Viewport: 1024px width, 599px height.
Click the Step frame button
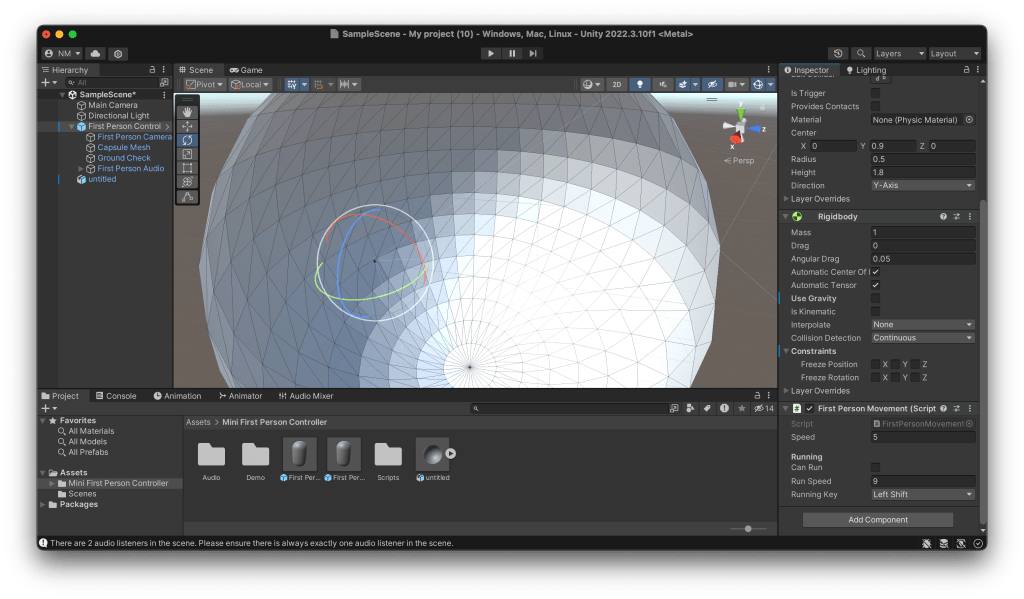[534, 53]
